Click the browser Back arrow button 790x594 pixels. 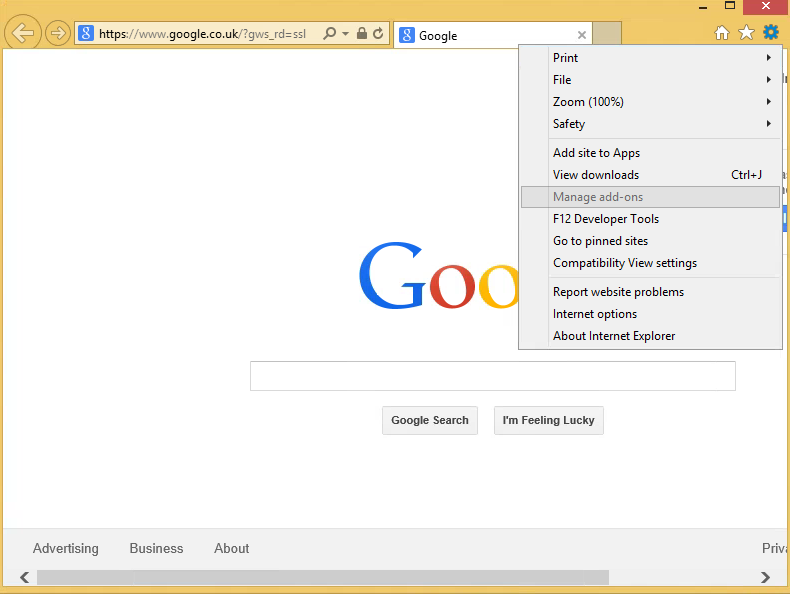[x=23, y=34]
